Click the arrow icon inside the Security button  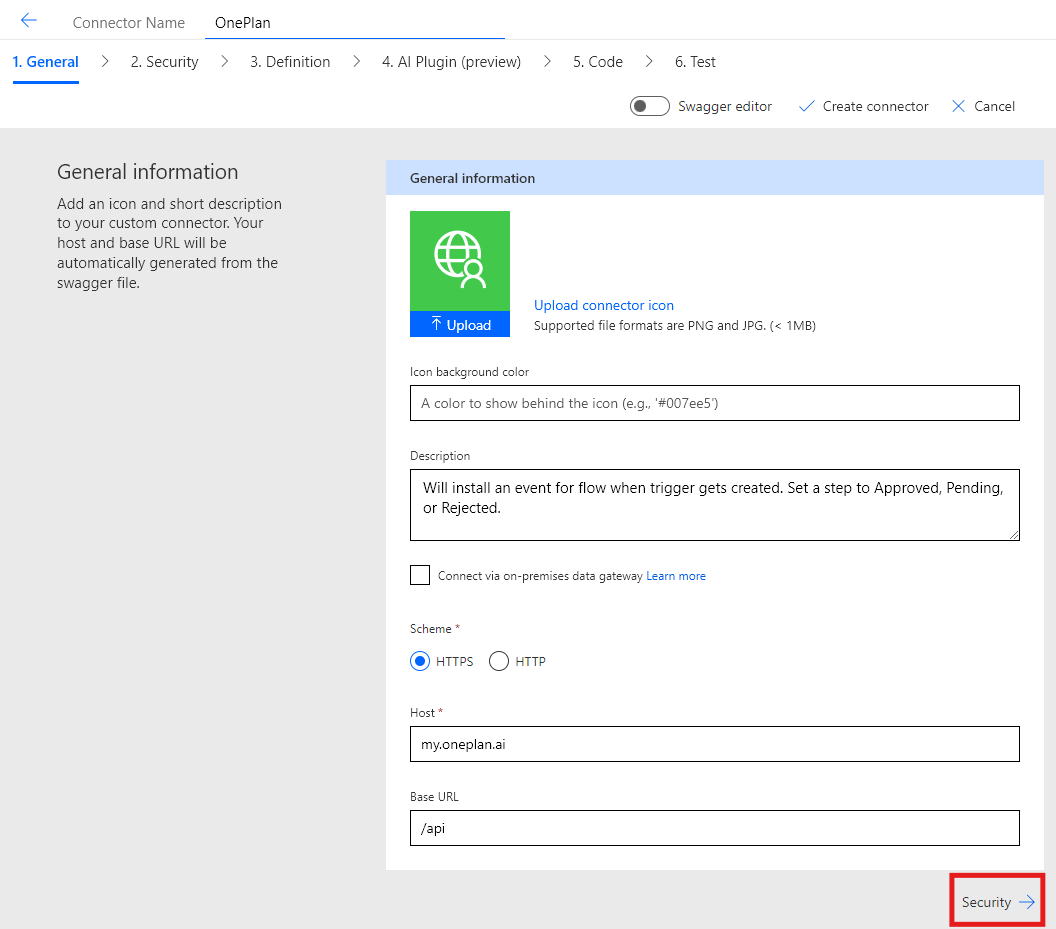coord(1025,901)
